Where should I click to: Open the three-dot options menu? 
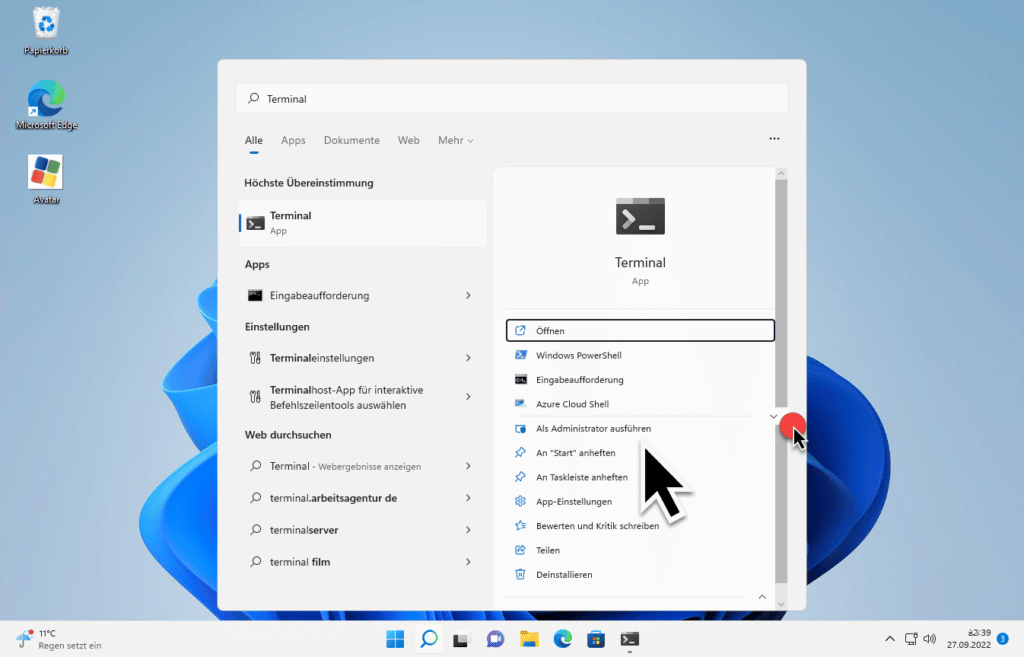[774, 138]
